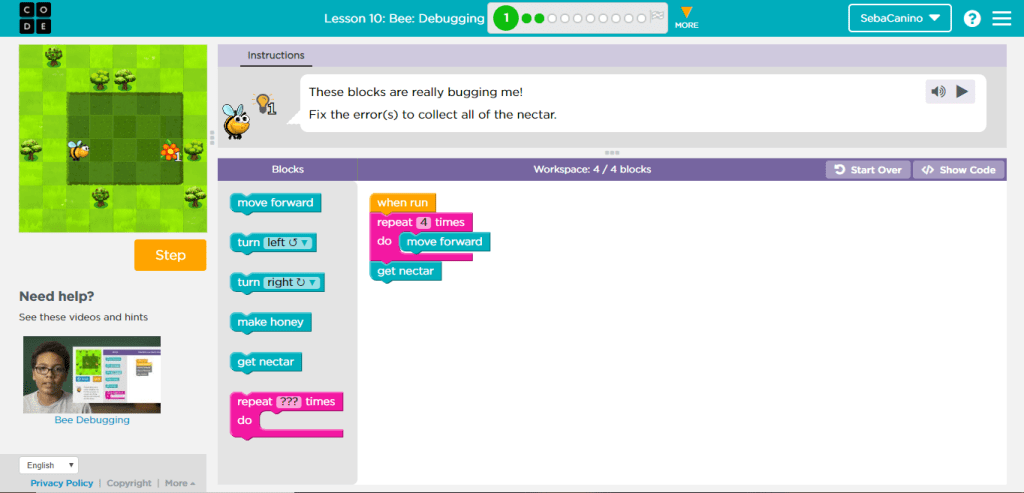Play the instructions audio

click(x=962, y=92)
